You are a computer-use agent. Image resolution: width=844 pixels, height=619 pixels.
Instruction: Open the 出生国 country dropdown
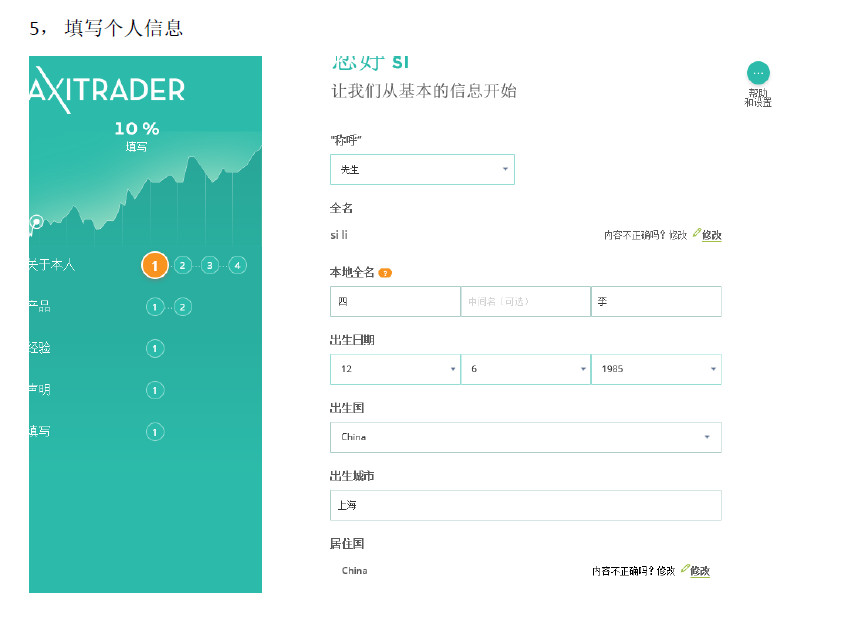pyautogui.click(x=525, y=437)
